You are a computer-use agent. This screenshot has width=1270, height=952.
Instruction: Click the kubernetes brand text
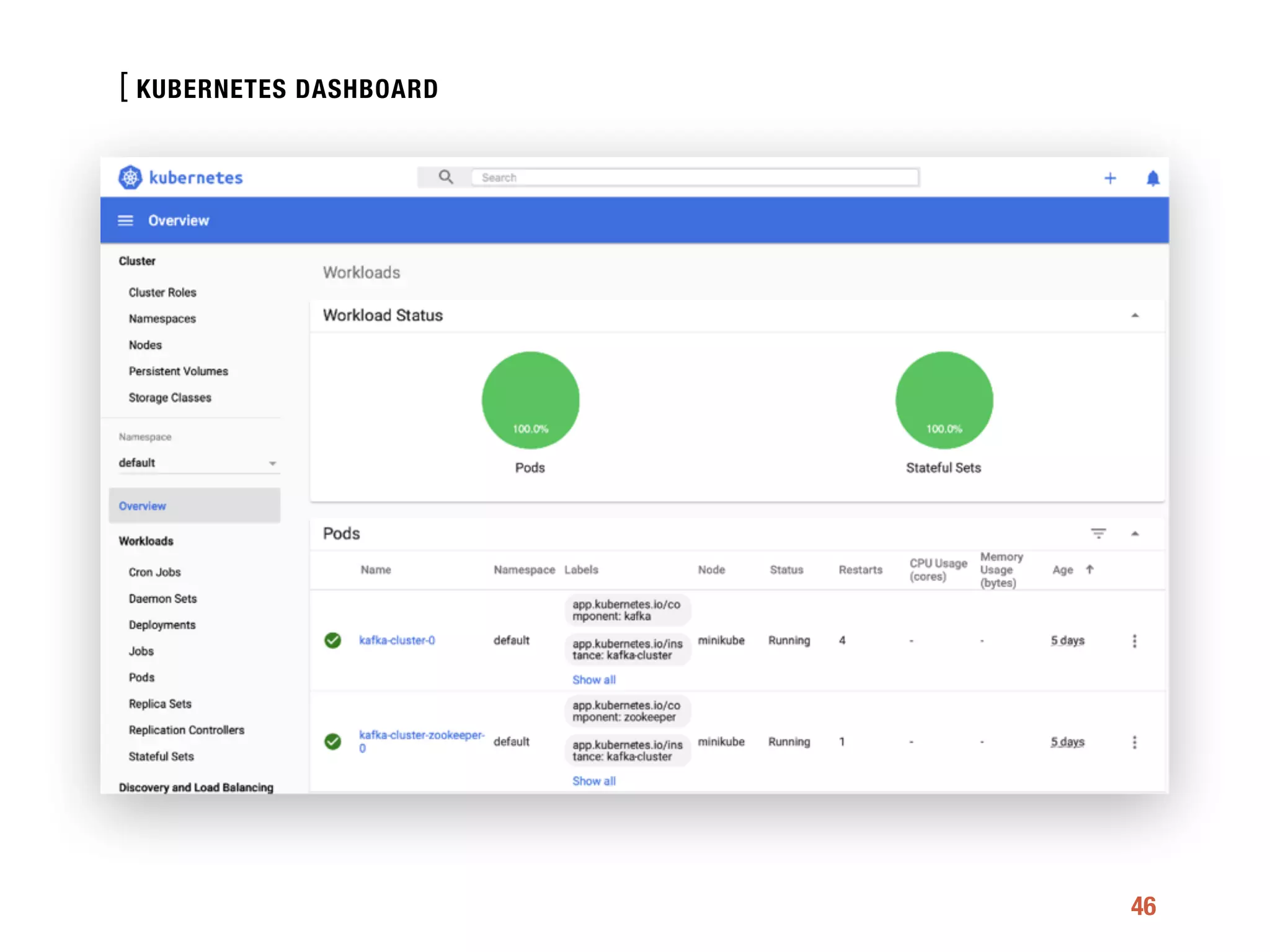196,178
